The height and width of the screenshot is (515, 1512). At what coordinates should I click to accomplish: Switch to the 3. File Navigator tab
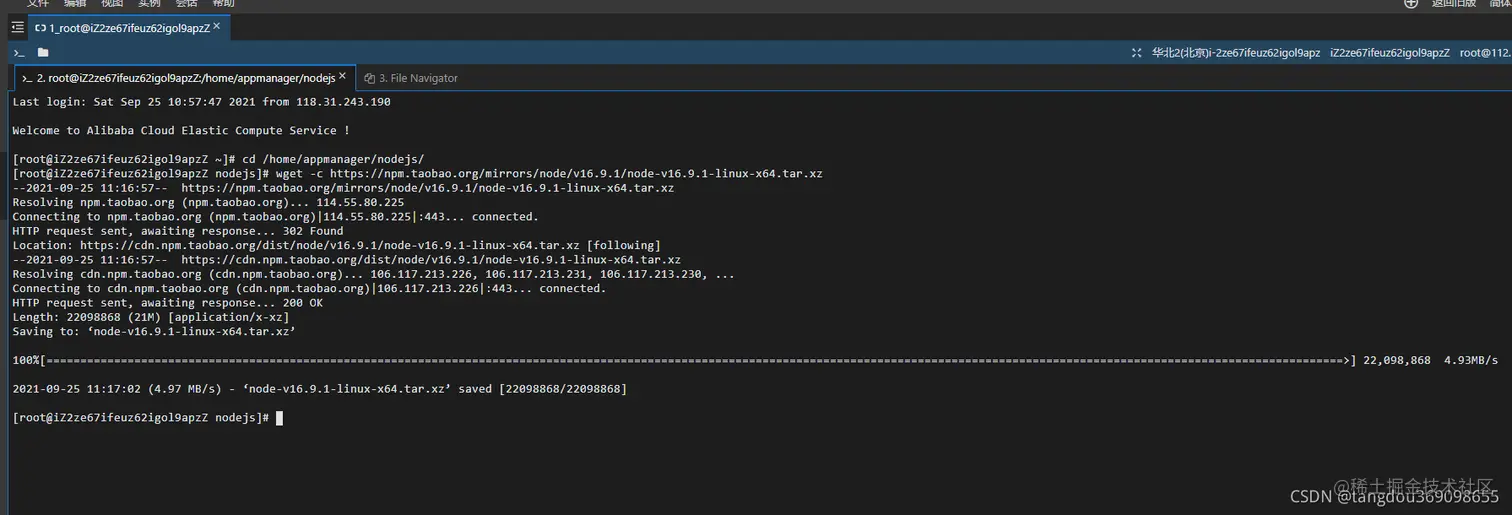point(411,78)
